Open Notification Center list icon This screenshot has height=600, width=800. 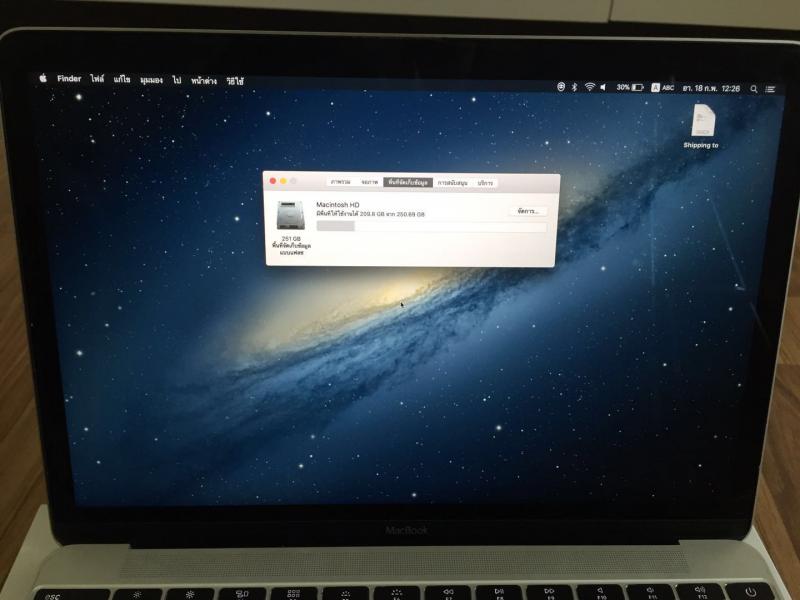pyautogui.click(x=770, y=89)
